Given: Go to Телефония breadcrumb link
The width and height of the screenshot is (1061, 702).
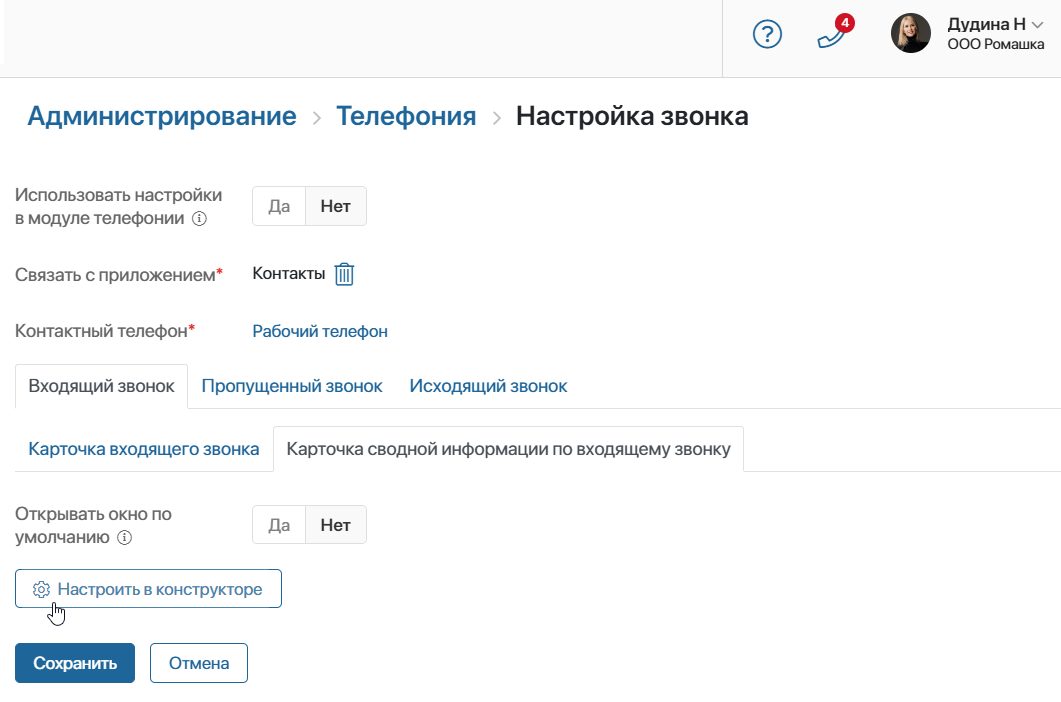Looking at the screenshot, I should 406,116.
